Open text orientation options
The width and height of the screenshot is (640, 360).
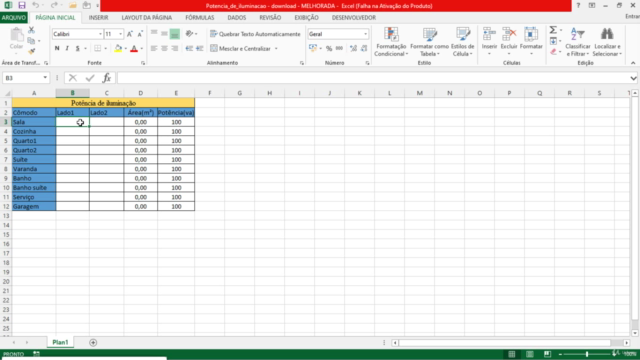tap(191, 34)
